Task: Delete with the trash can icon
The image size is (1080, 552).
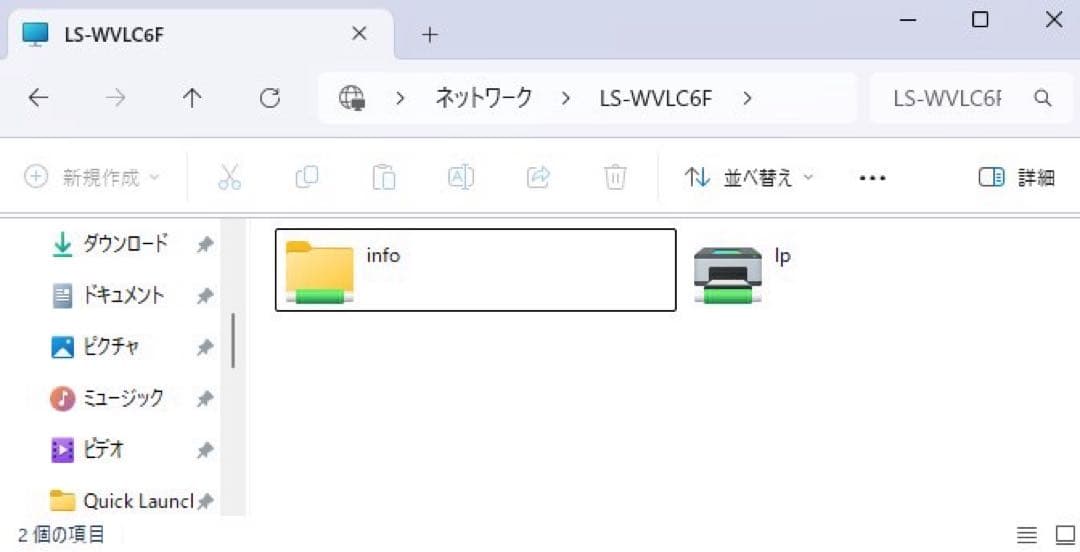Action: coord(615,177)
